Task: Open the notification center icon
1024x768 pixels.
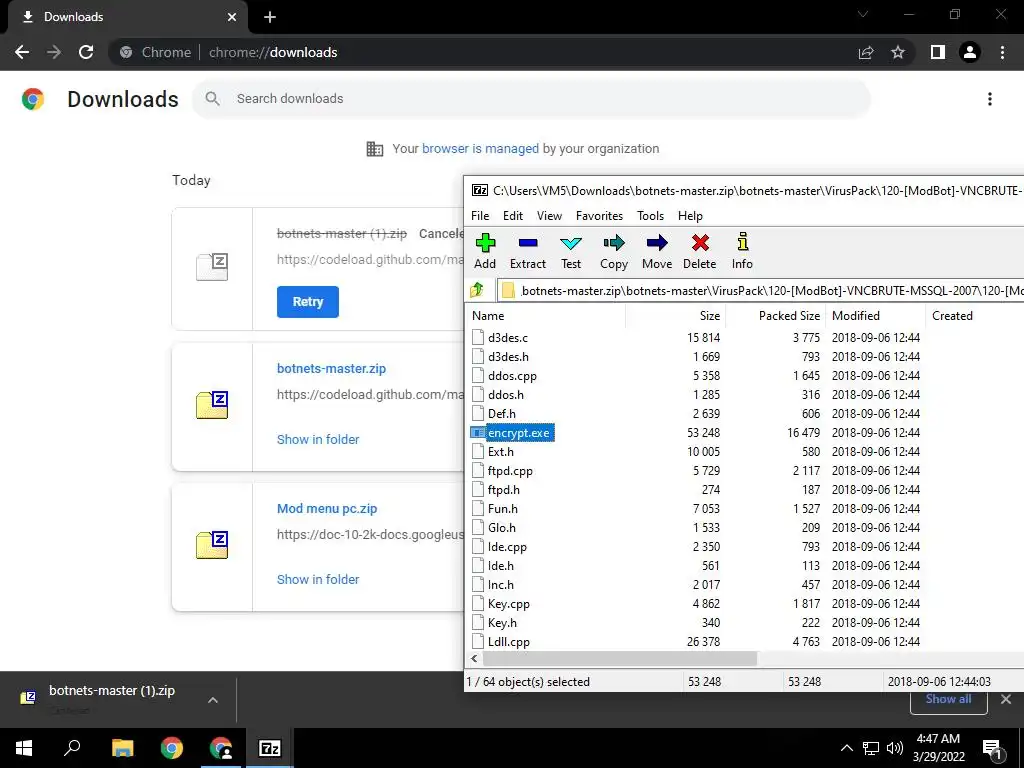Action: coord(992,748)
